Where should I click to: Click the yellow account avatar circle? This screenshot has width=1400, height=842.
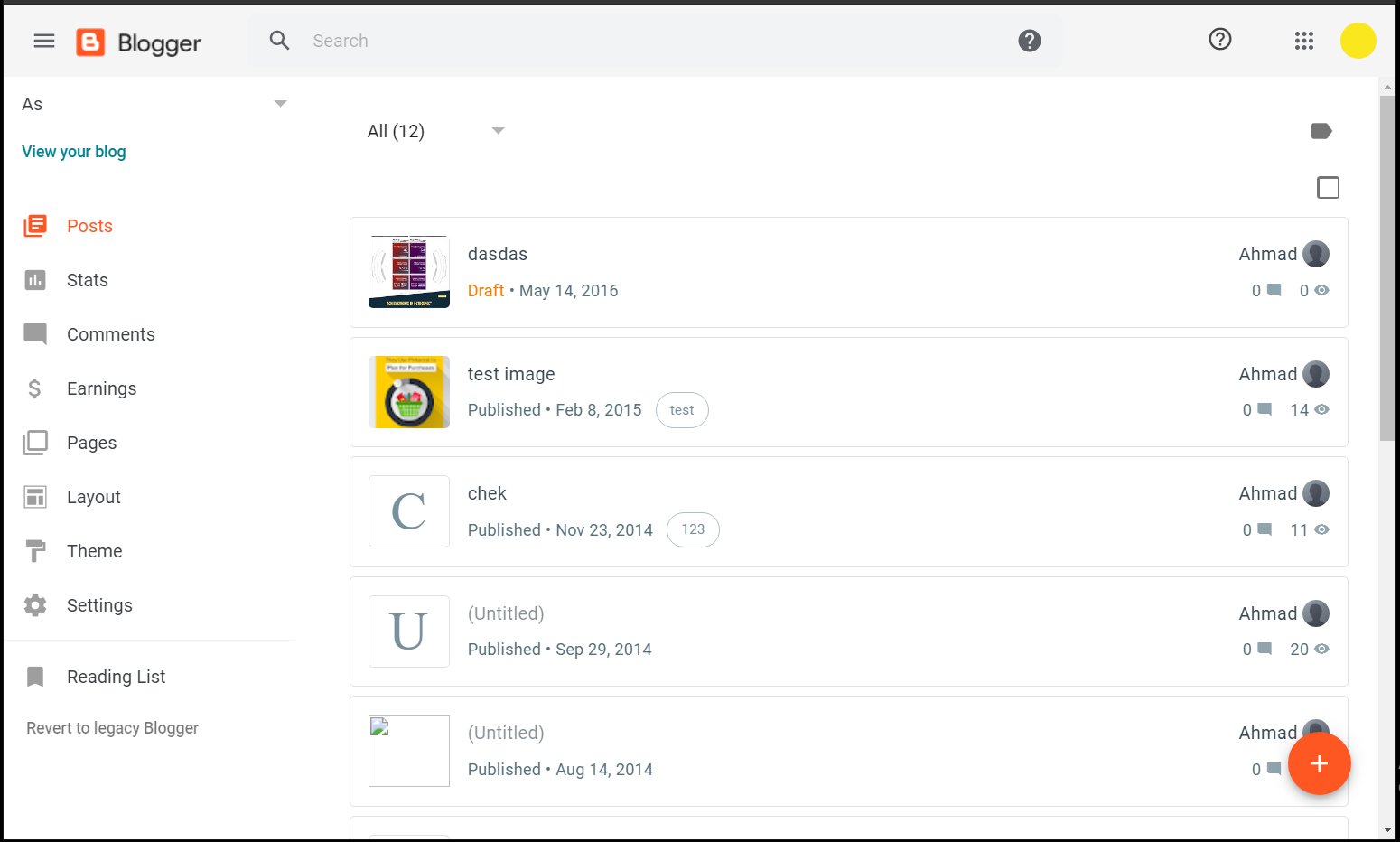(1358, 40)
